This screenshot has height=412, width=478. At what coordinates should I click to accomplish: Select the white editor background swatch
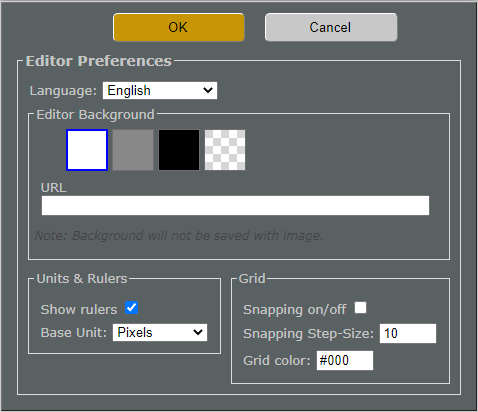click(x=87, y=150)
